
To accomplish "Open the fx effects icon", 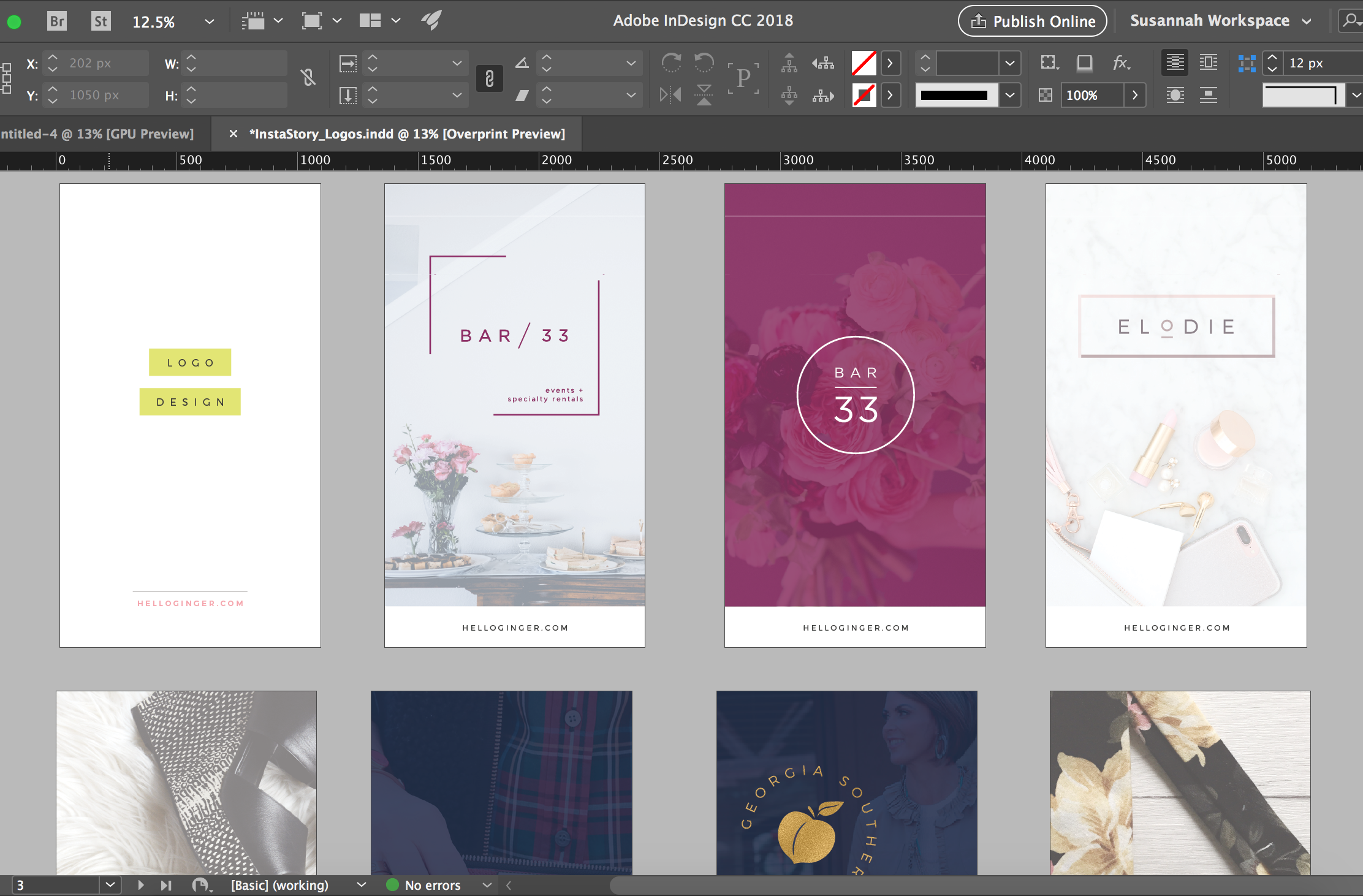I will coord(1120,63).
